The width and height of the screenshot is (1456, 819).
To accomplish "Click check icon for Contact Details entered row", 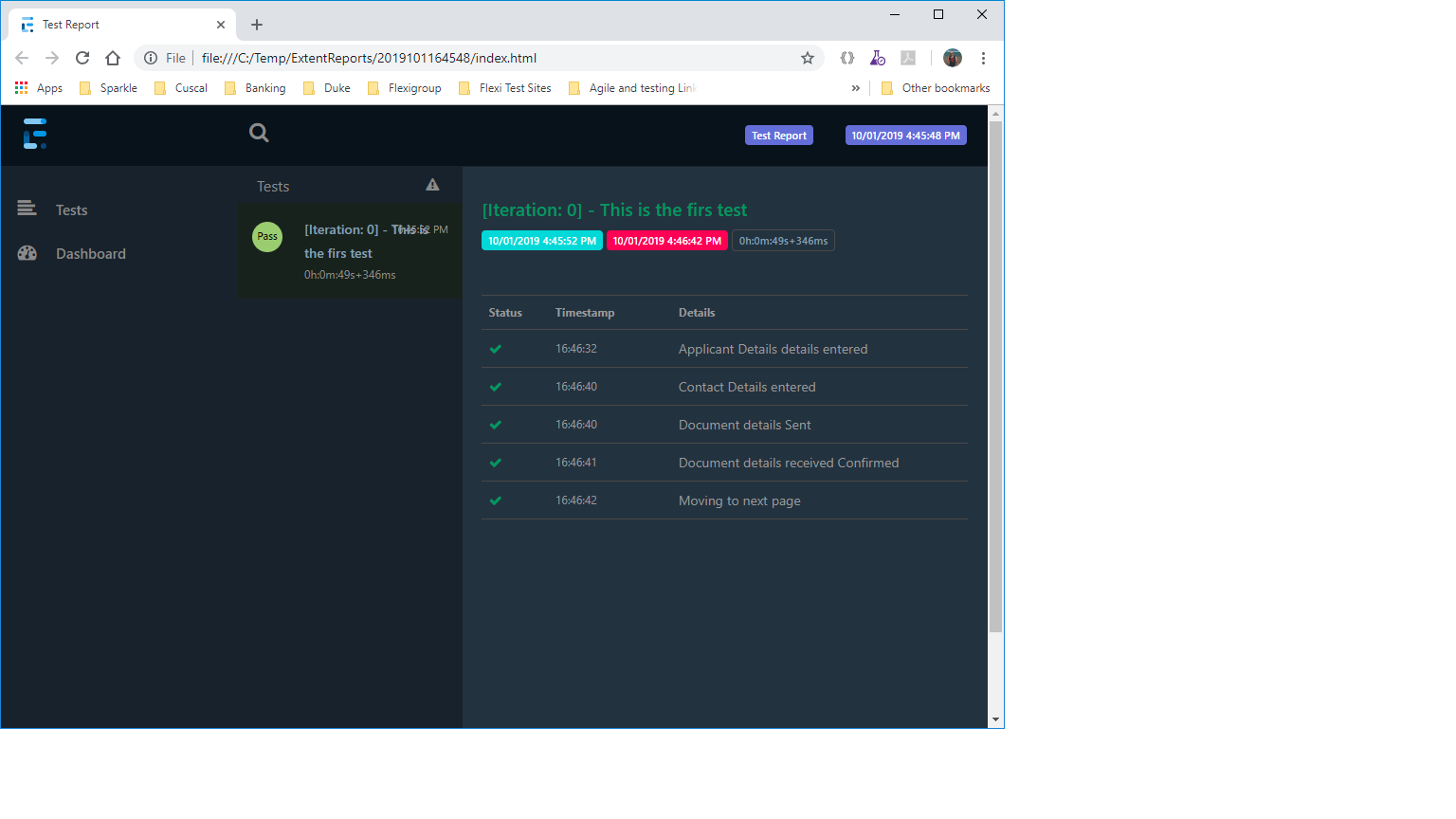I will [x=496, y=387].
